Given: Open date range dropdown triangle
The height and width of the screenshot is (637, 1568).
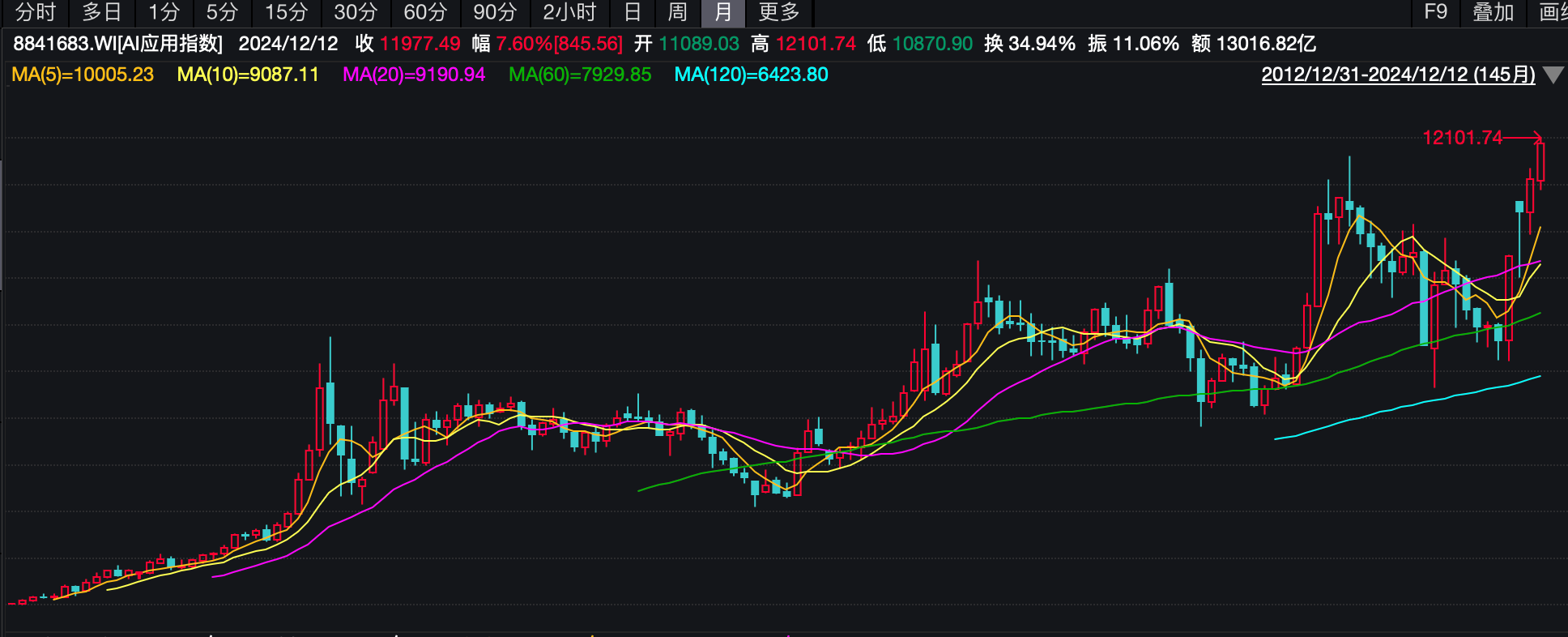Looking at the screenshot, I should tap(1553, 75).
